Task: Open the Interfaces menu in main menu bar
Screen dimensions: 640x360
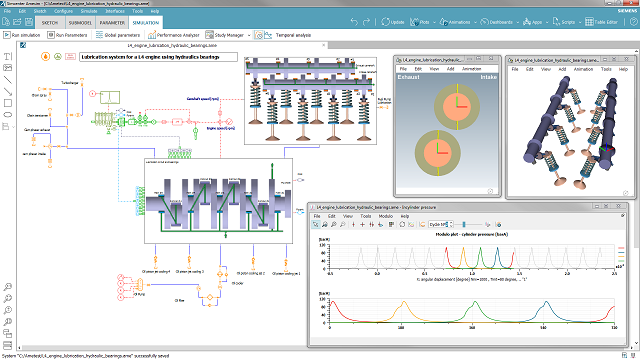Action: [115, 11]
